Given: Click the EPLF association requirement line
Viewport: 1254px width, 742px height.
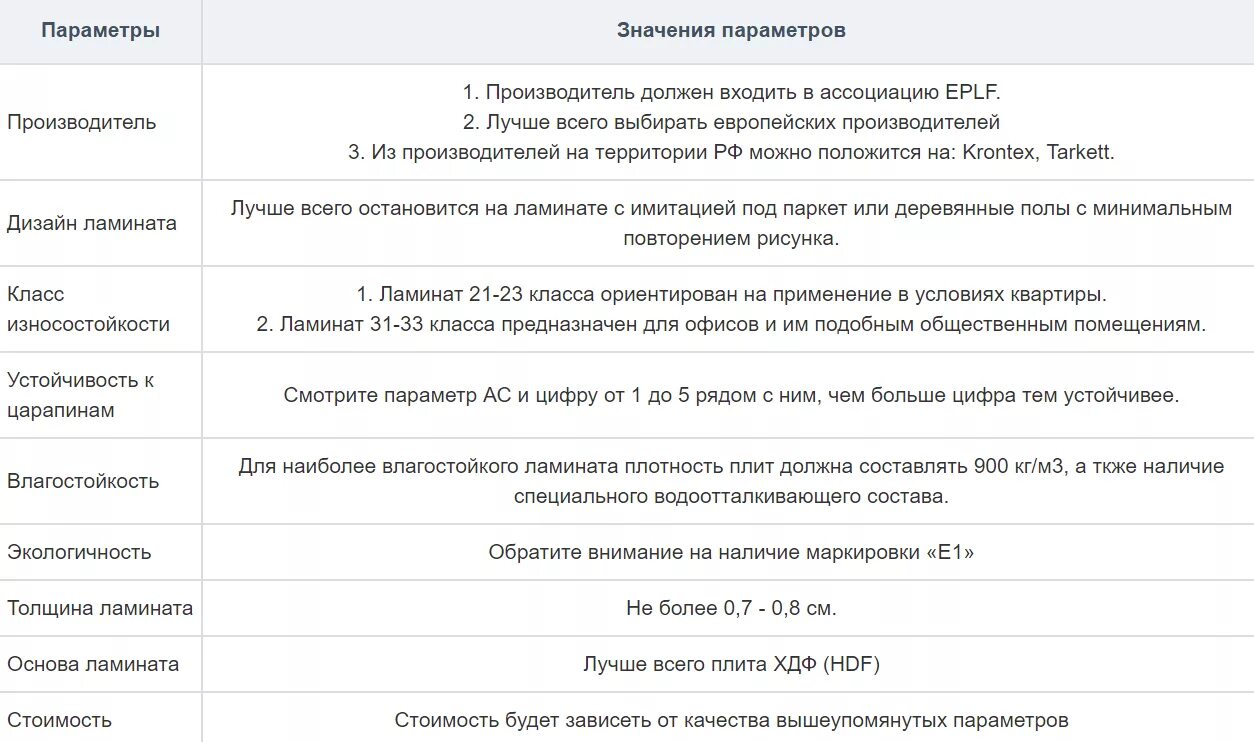Looking at the screenshot, I should 731,93.
